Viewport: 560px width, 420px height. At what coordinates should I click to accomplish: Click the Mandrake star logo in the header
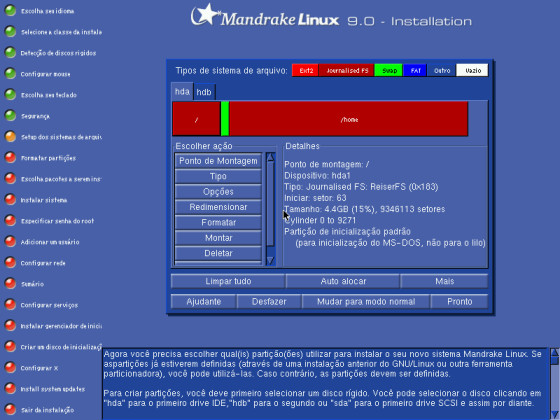click(x=206, y=15)
